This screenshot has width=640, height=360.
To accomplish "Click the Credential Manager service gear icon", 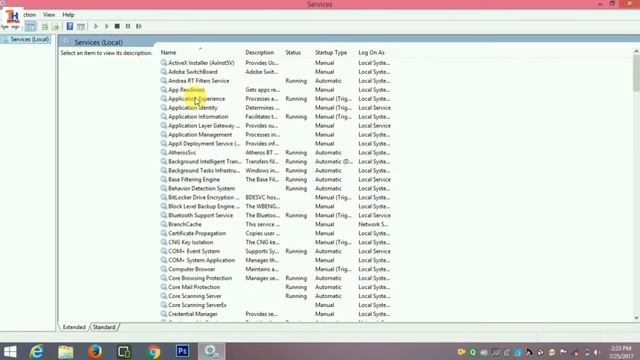I will click(x=164, y=314).
